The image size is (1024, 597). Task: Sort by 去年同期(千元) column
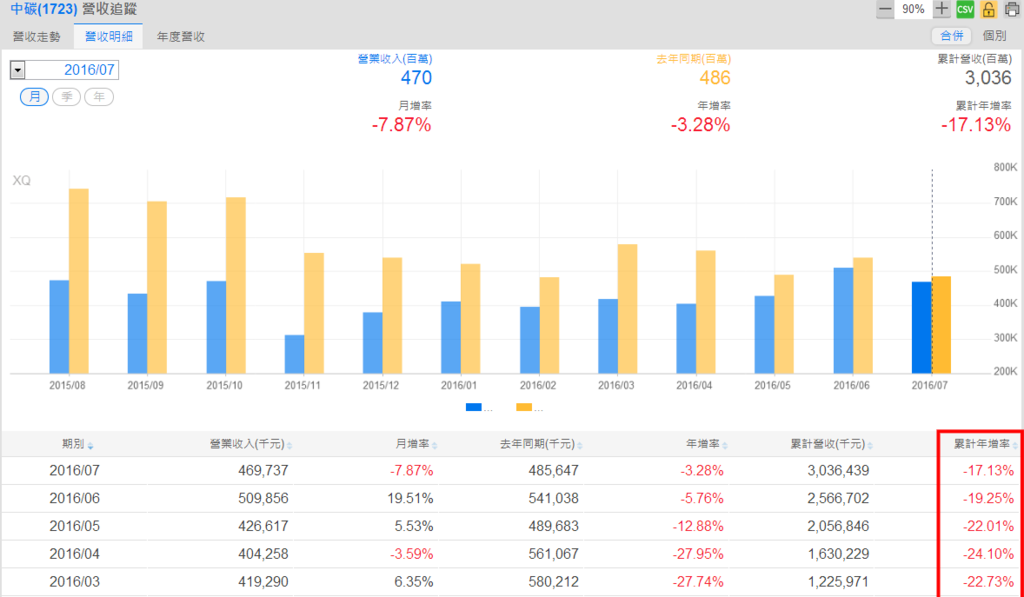tap(541, 444)
